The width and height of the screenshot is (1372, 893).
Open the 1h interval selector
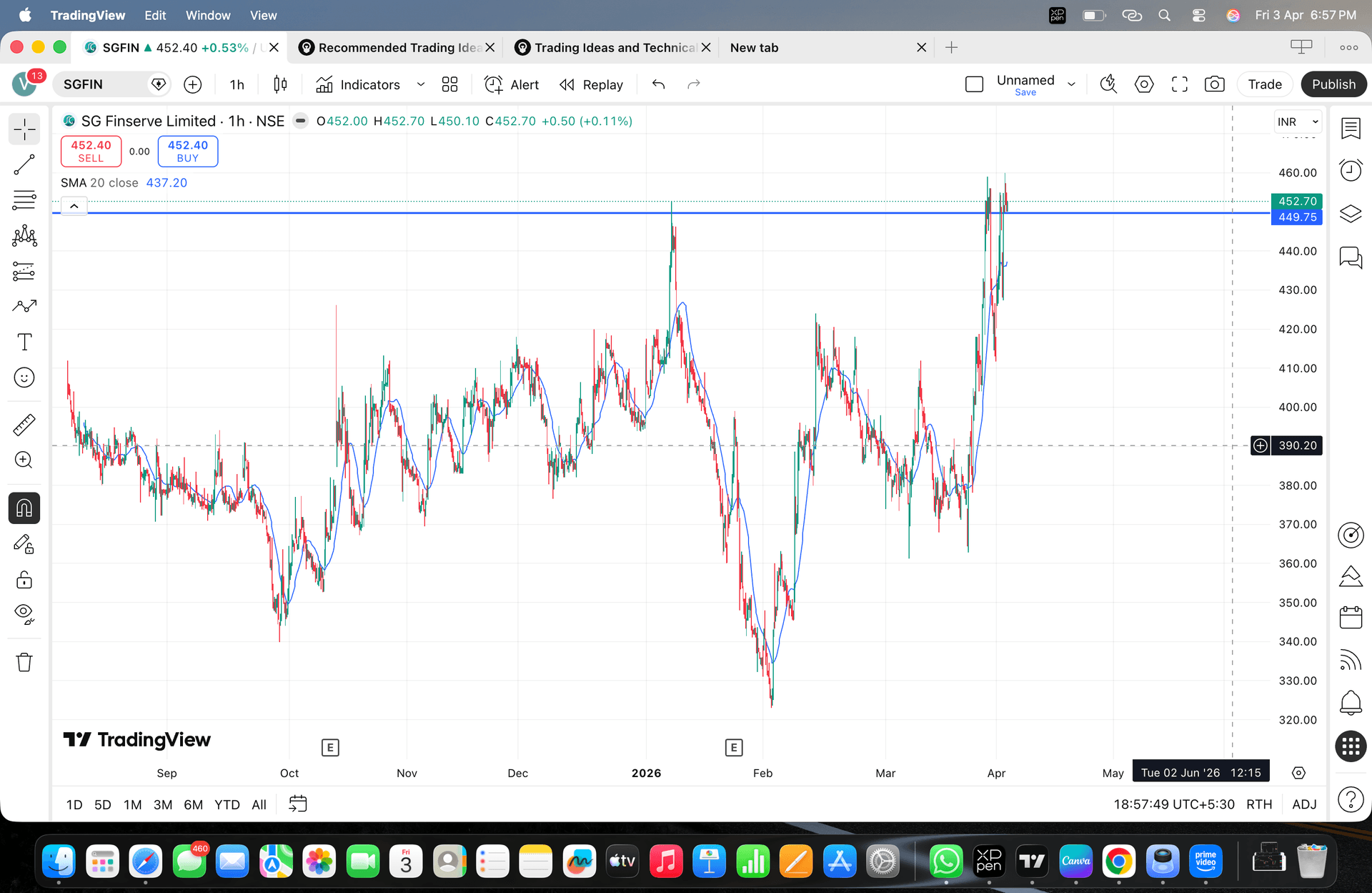(237, 84)
